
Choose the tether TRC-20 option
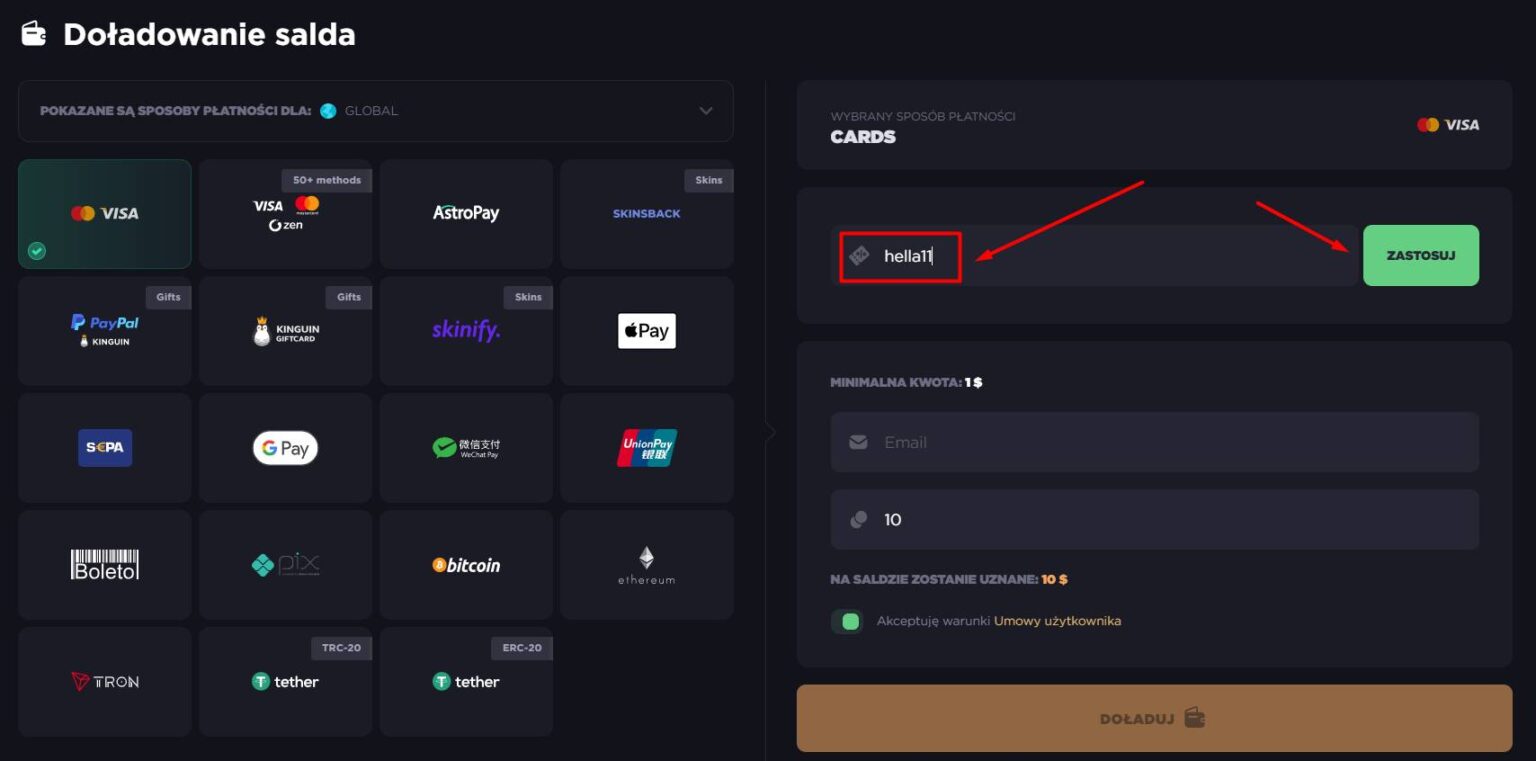[285, 682]
